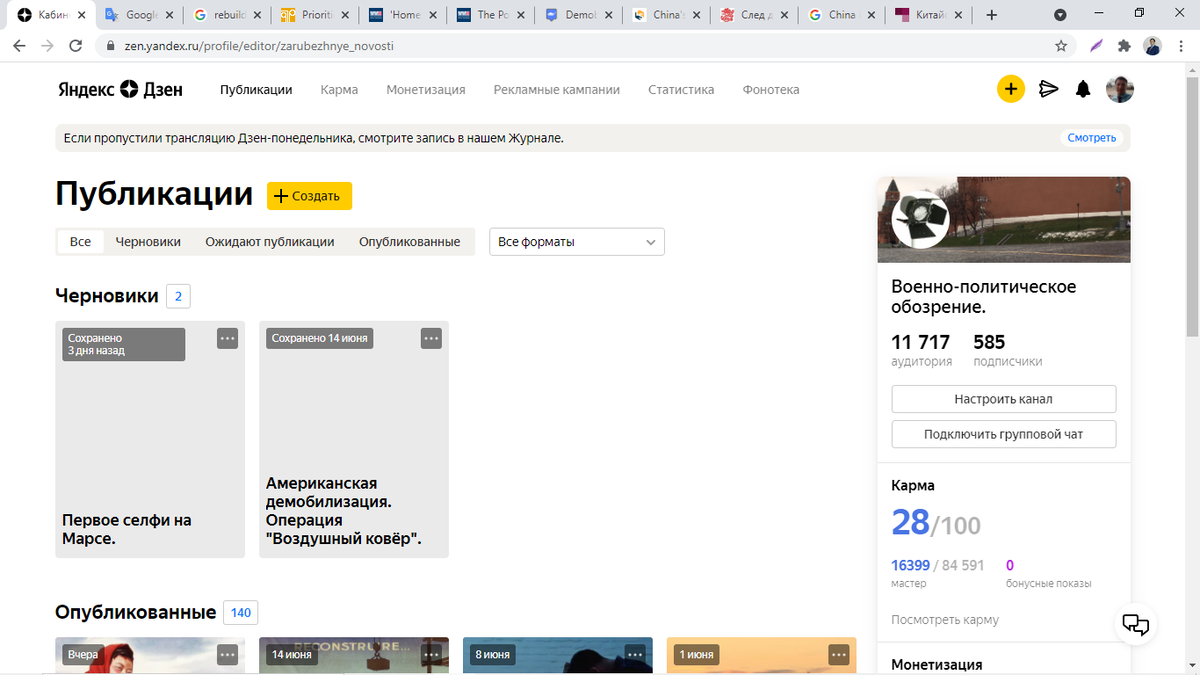Screen dimensions: 1200x675
Task: Open options menu on the 1 июня published card
Action: (839, 655)
